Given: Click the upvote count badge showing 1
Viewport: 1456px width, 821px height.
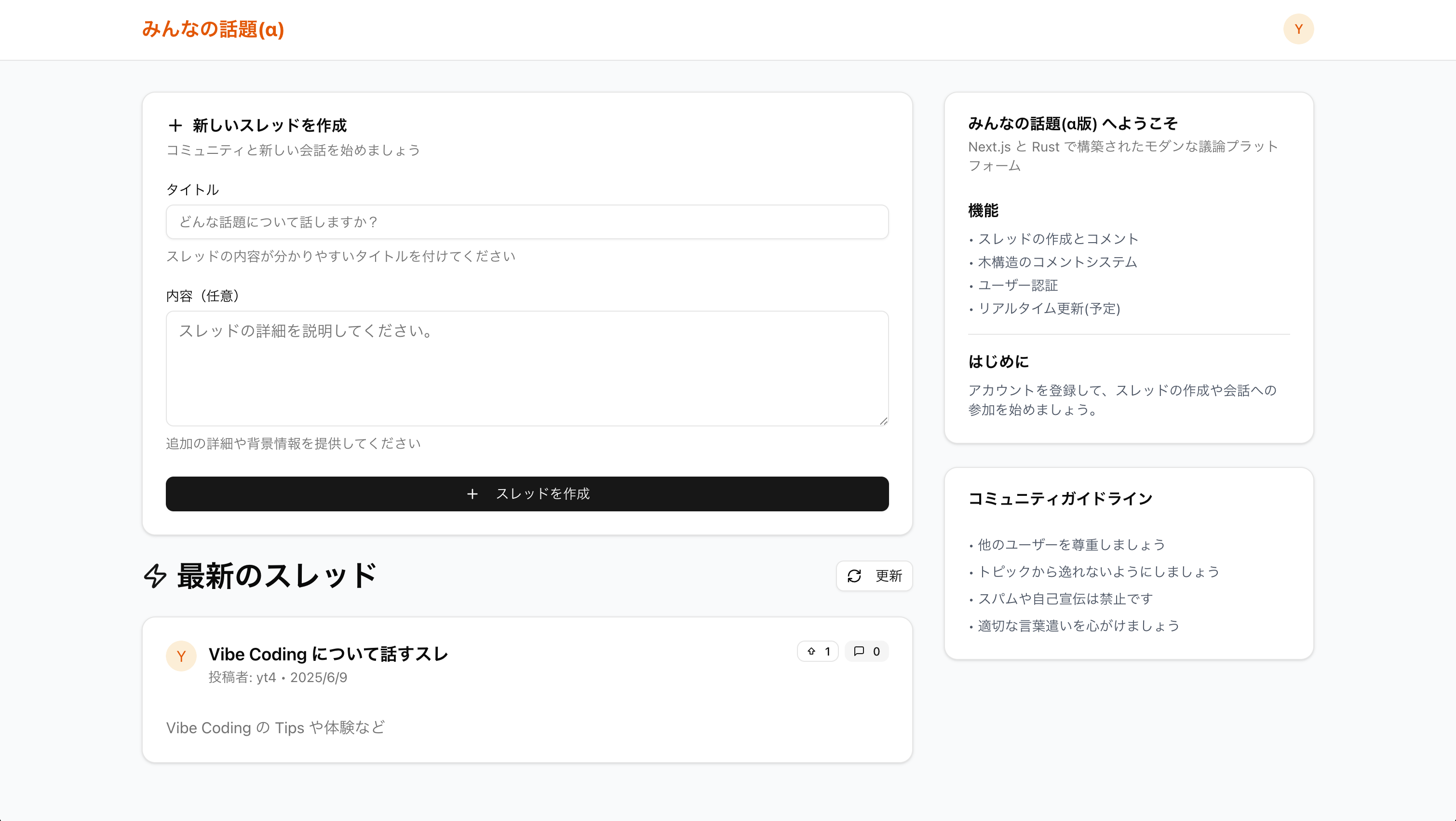Looking at the screenshot, I should [818, 651].
